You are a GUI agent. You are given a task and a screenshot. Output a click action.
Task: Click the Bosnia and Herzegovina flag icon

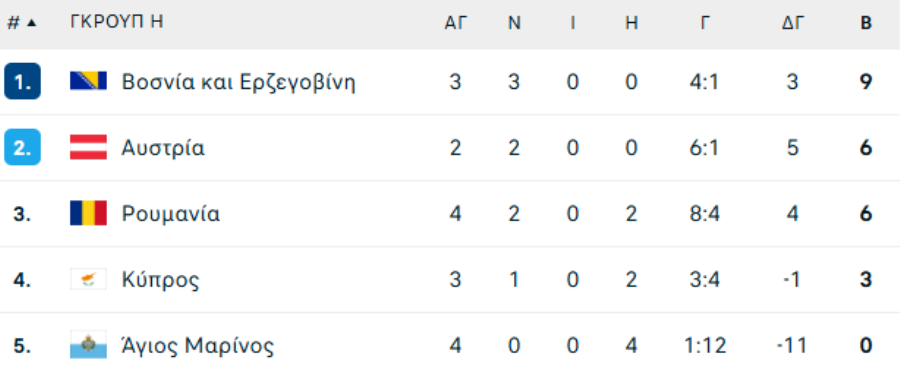(88, 81)
